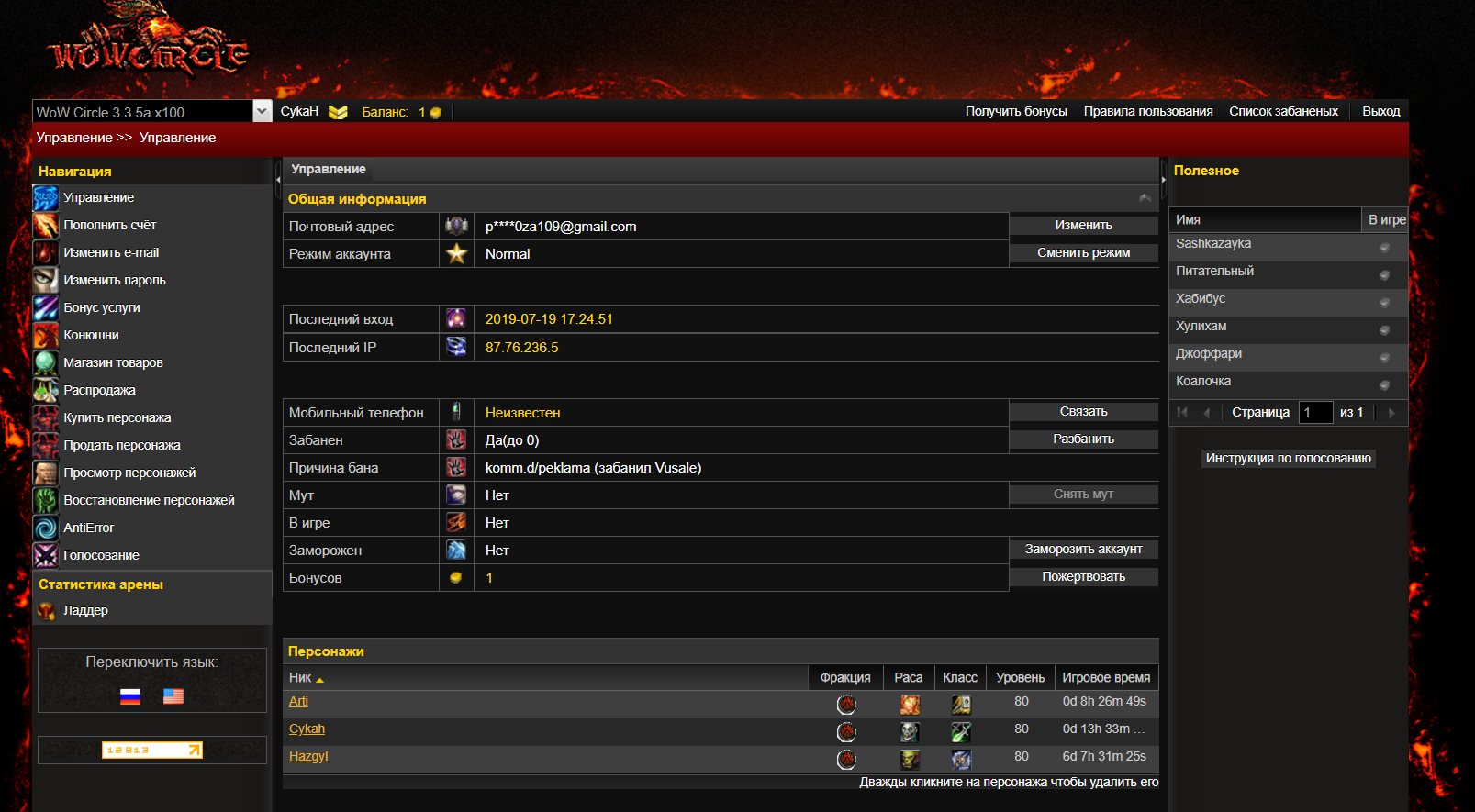Click the AntiError swirl icon
This screenshot has width=1475, height=812.
[45, 528]
